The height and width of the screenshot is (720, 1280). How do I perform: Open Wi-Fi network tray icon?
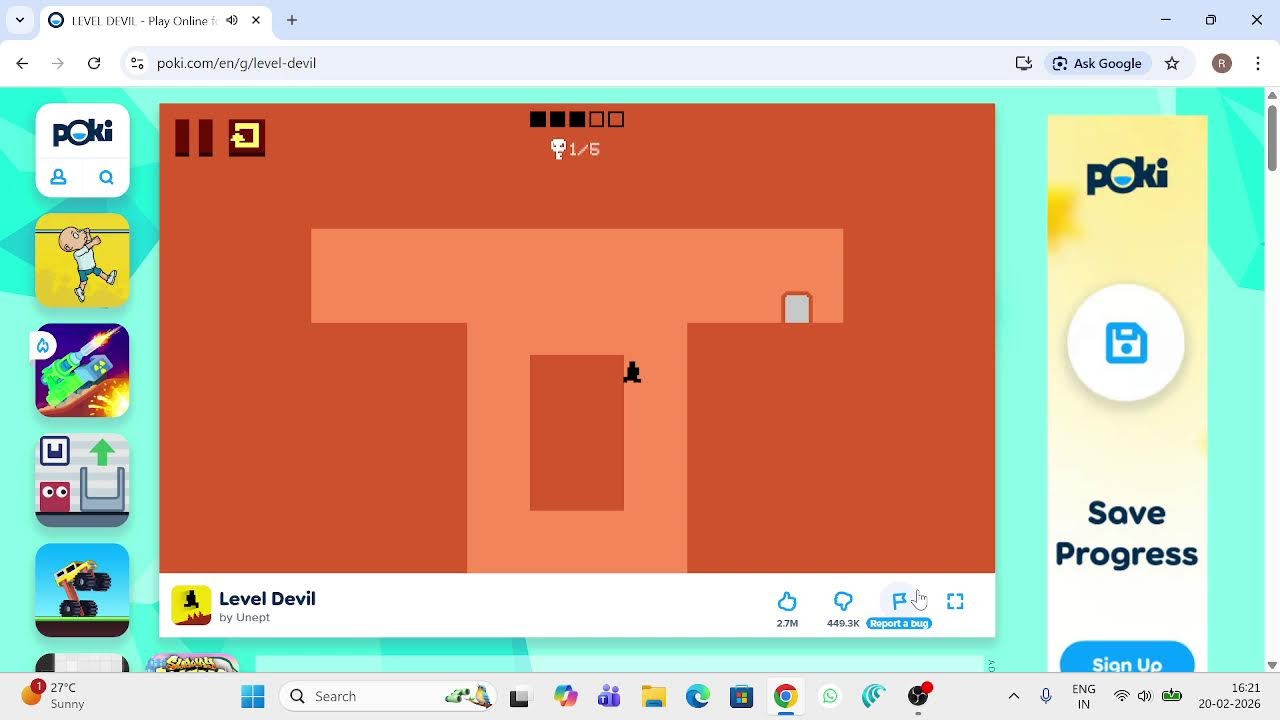click(x=1122, y=696)
